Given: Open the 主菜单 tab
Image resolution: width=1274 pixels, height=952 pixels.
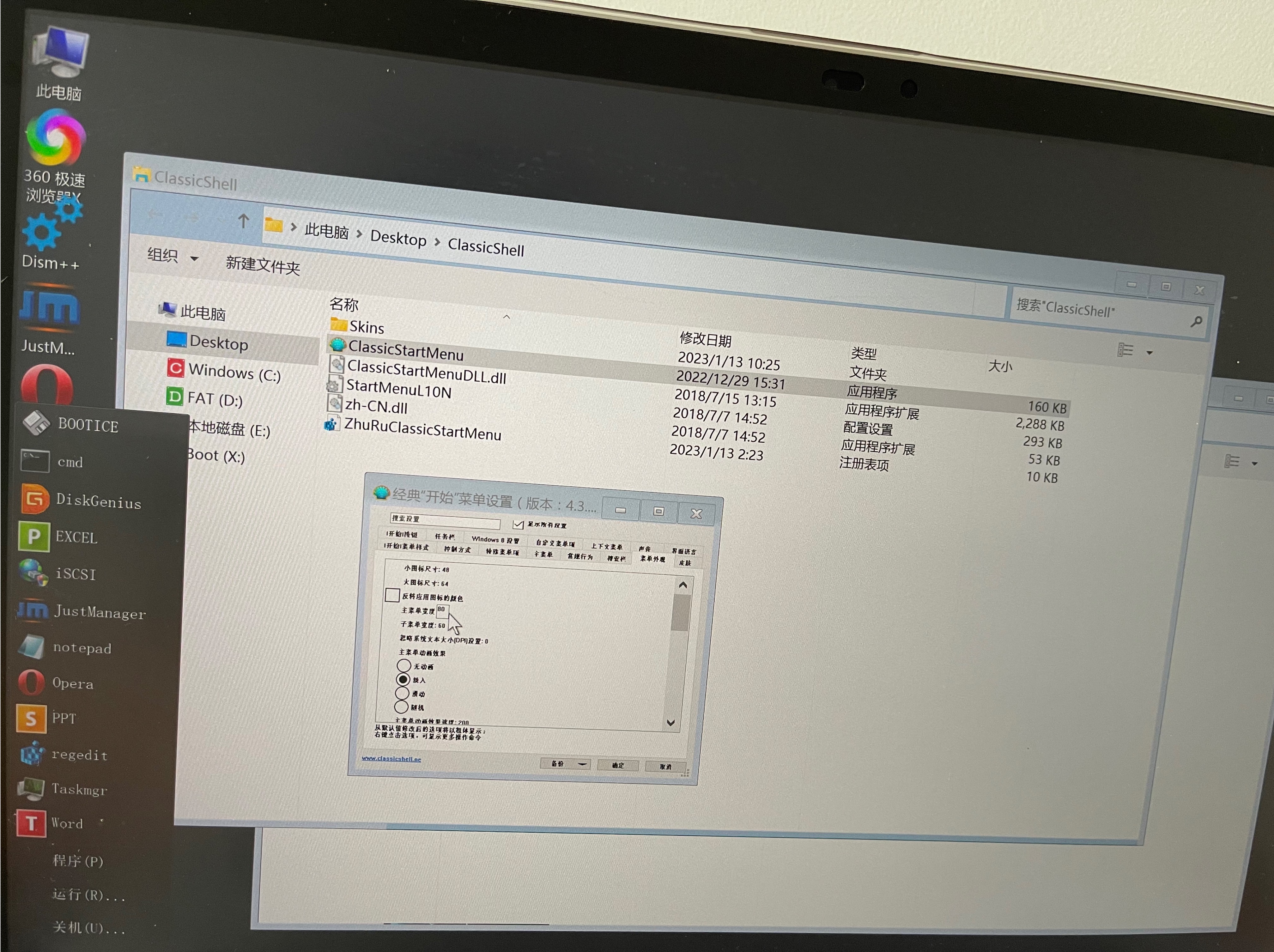Looking at the screenshot, I should 543,554.
